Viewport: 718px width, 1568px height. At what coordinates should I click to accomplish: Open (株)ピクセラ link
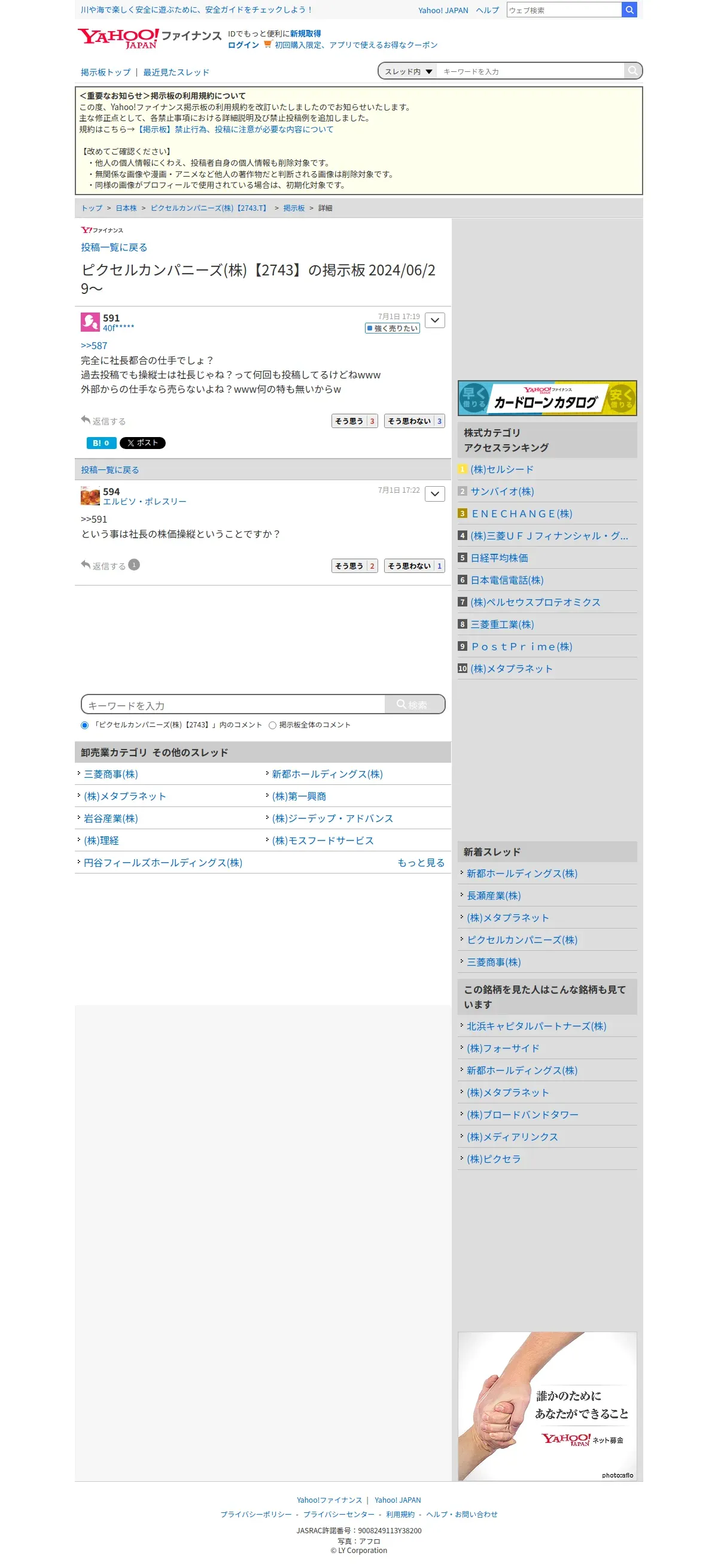click(x=494, y=1159)
